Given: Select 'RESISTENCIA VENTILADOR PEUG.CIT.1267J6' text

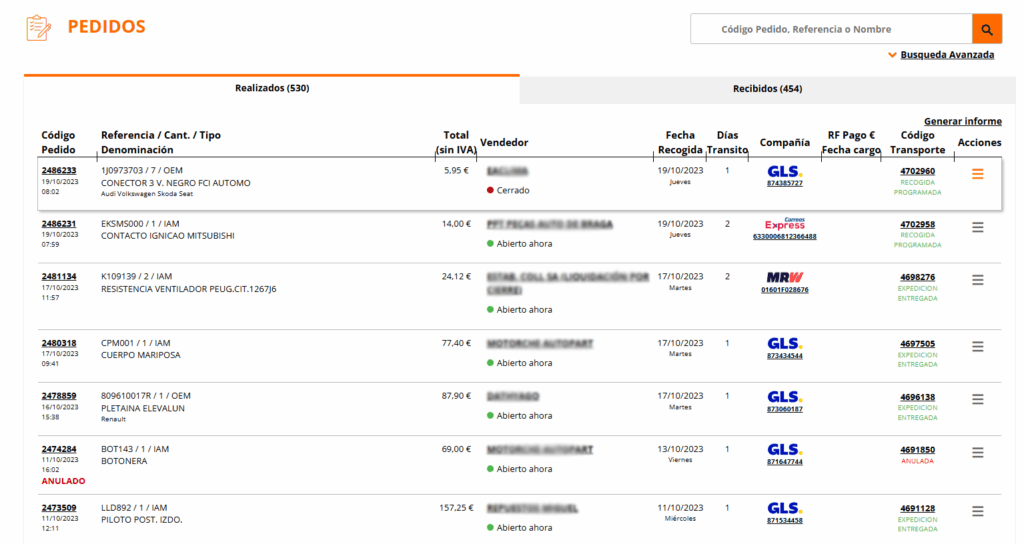Looking at the screenshot, I should tap(188, 289).
